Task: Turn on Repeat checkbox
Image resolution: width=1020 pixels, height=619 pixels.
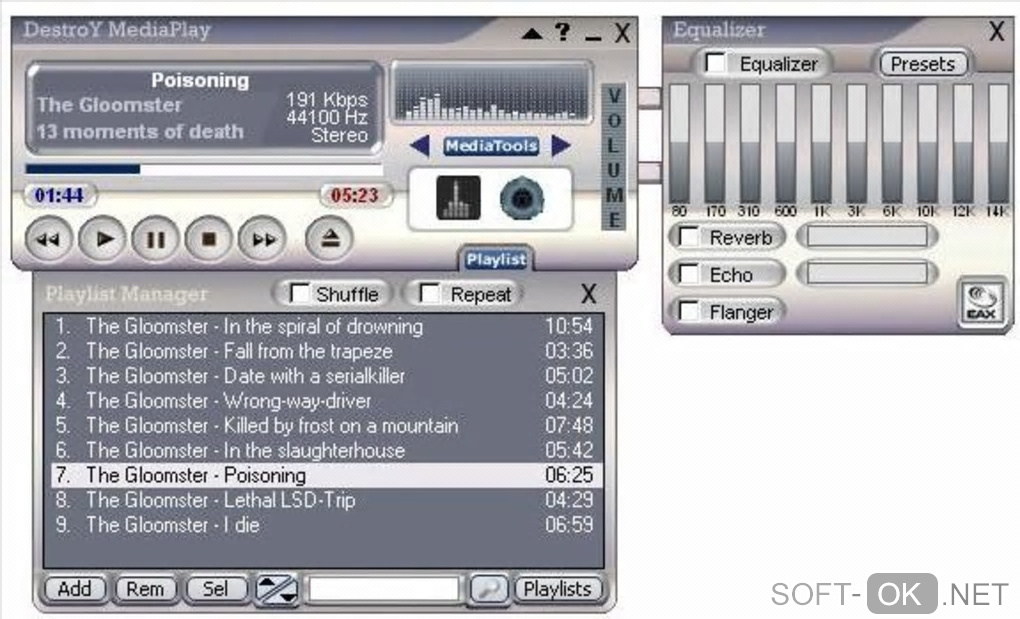Action: point(430,293)
